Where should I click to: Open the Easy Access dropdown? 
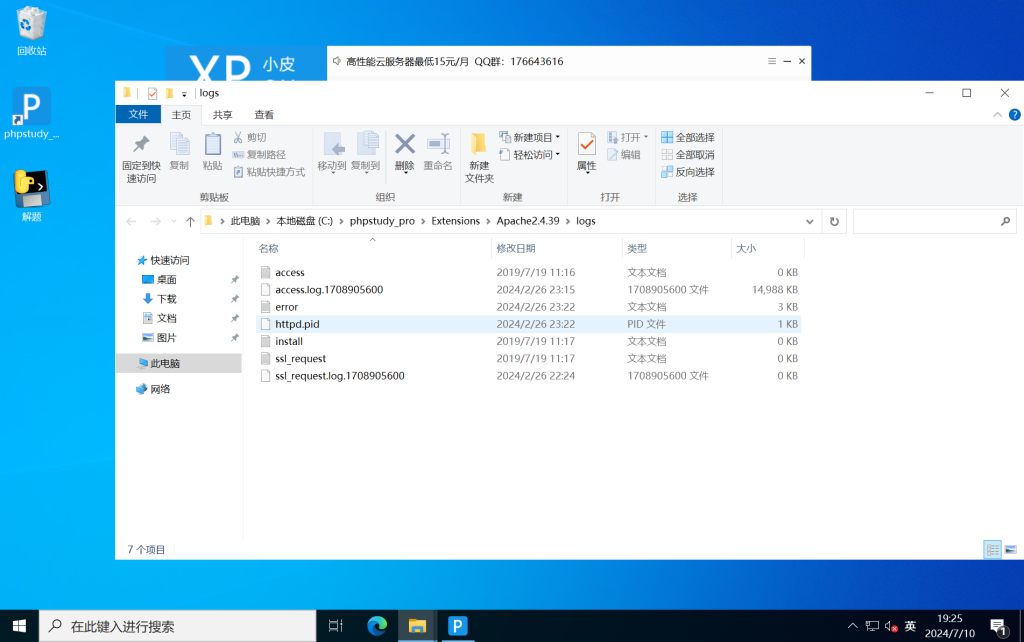[530, 155]
